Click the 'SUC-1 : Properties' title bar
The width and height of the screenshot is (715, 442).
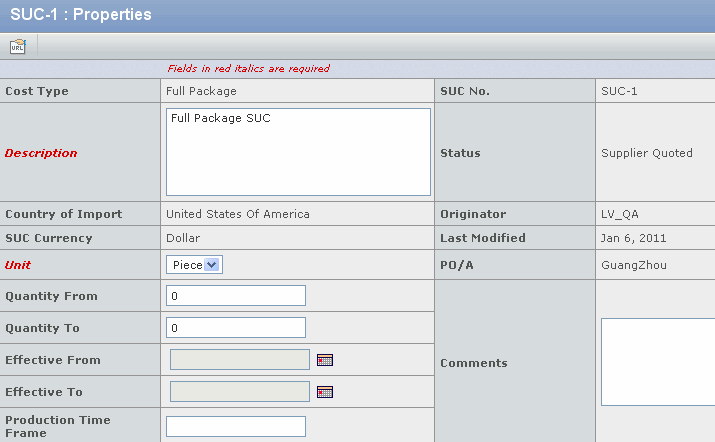pyautogui.click(x=78, y=15)
